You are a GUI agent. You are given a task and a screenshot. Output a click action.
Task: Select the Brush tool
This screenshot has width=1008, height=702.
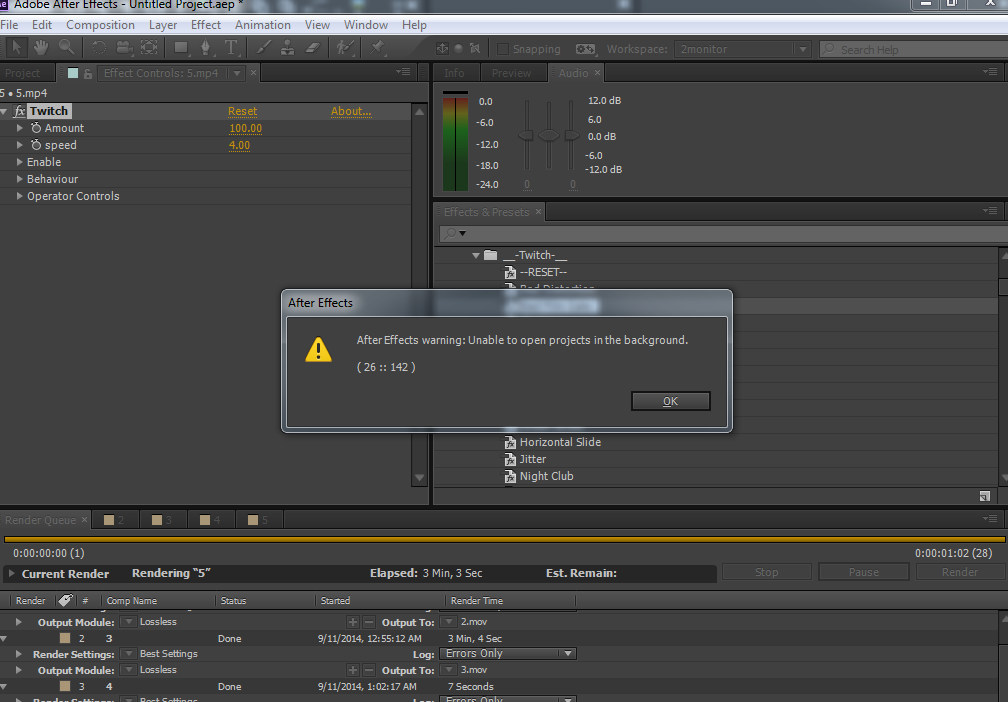pos(264,48)
